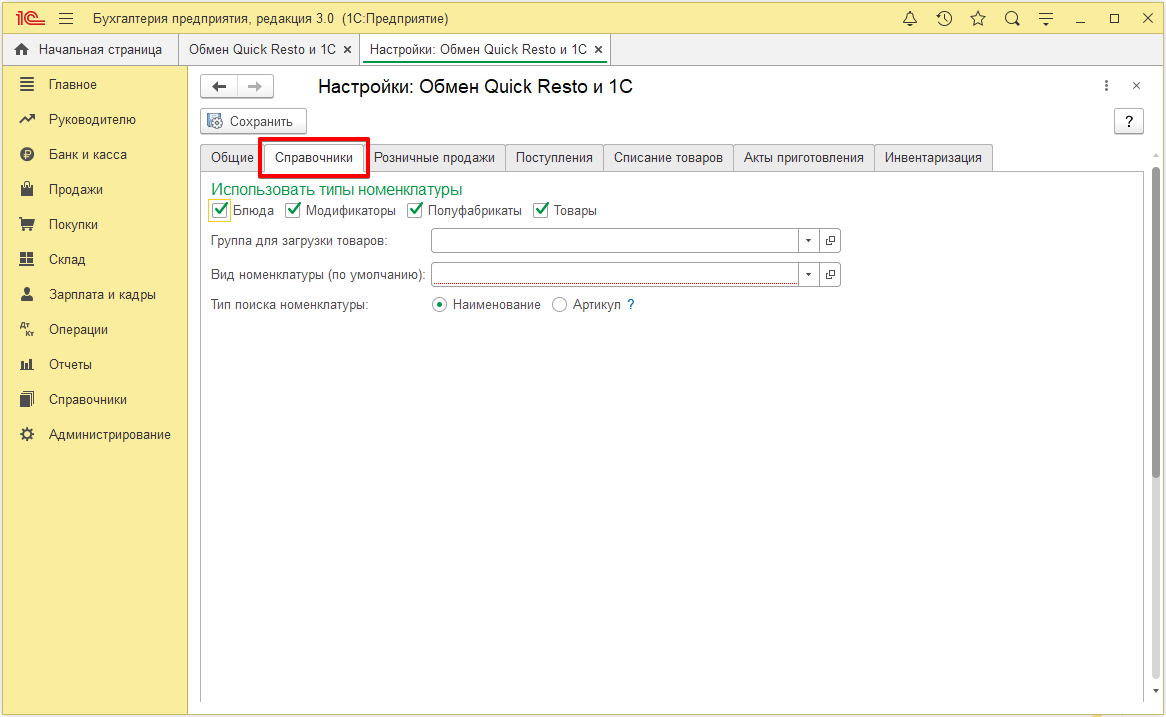Show hint for nomenclature search type
Image resolution: width=1166 pixels, height=717 pixels.
click(631, 304)
